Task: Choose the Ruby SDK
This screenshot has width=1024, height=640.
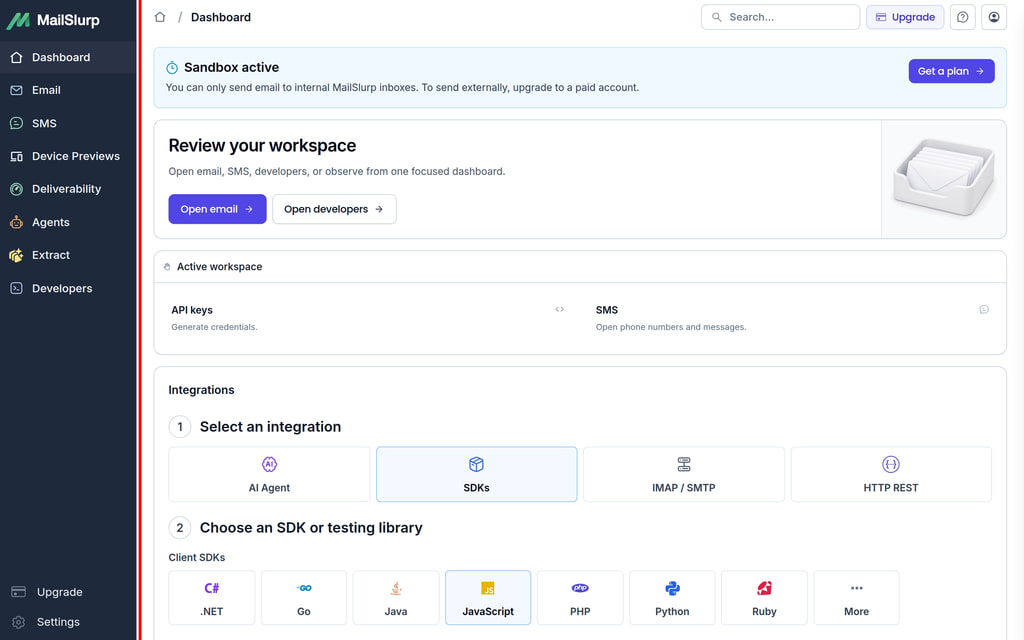Action: tap(764, 598)
